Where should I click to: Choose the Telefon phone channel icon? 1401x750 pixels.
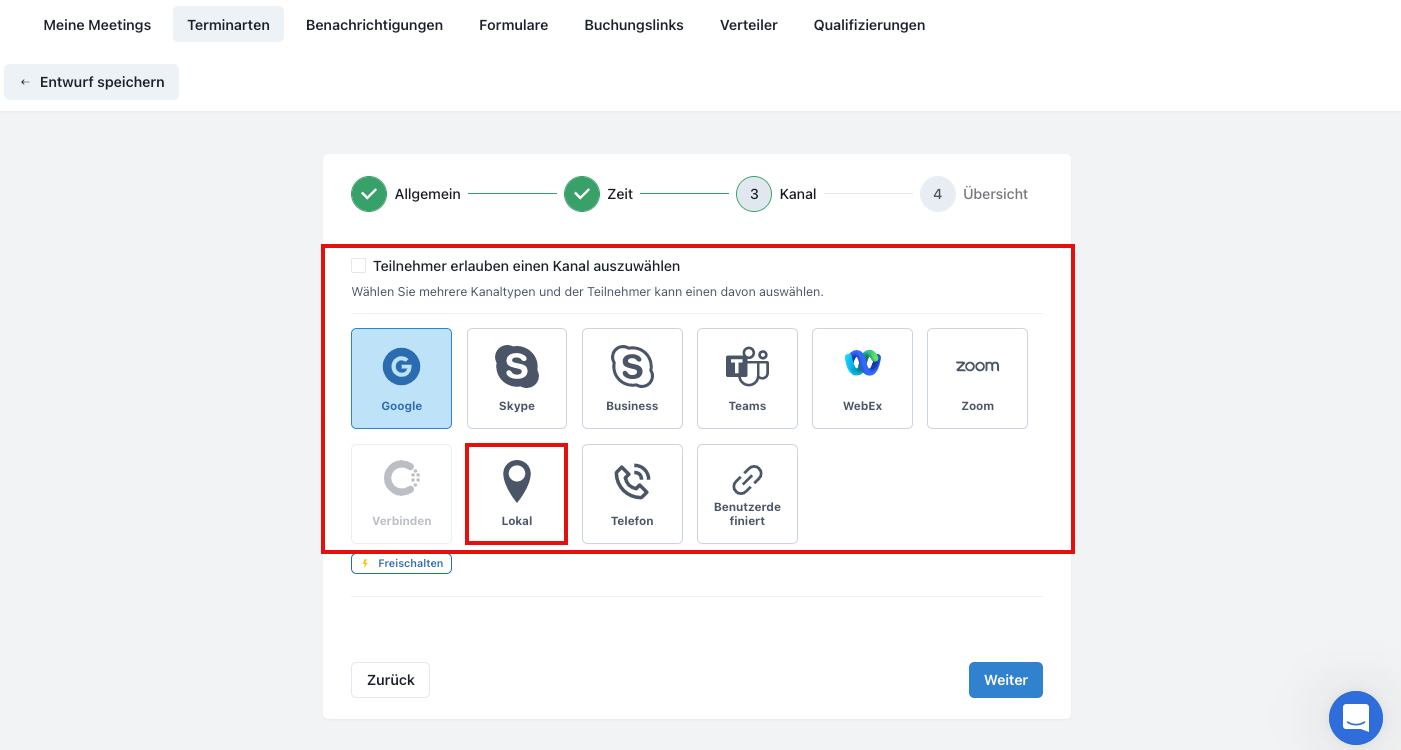click(632, 482)
